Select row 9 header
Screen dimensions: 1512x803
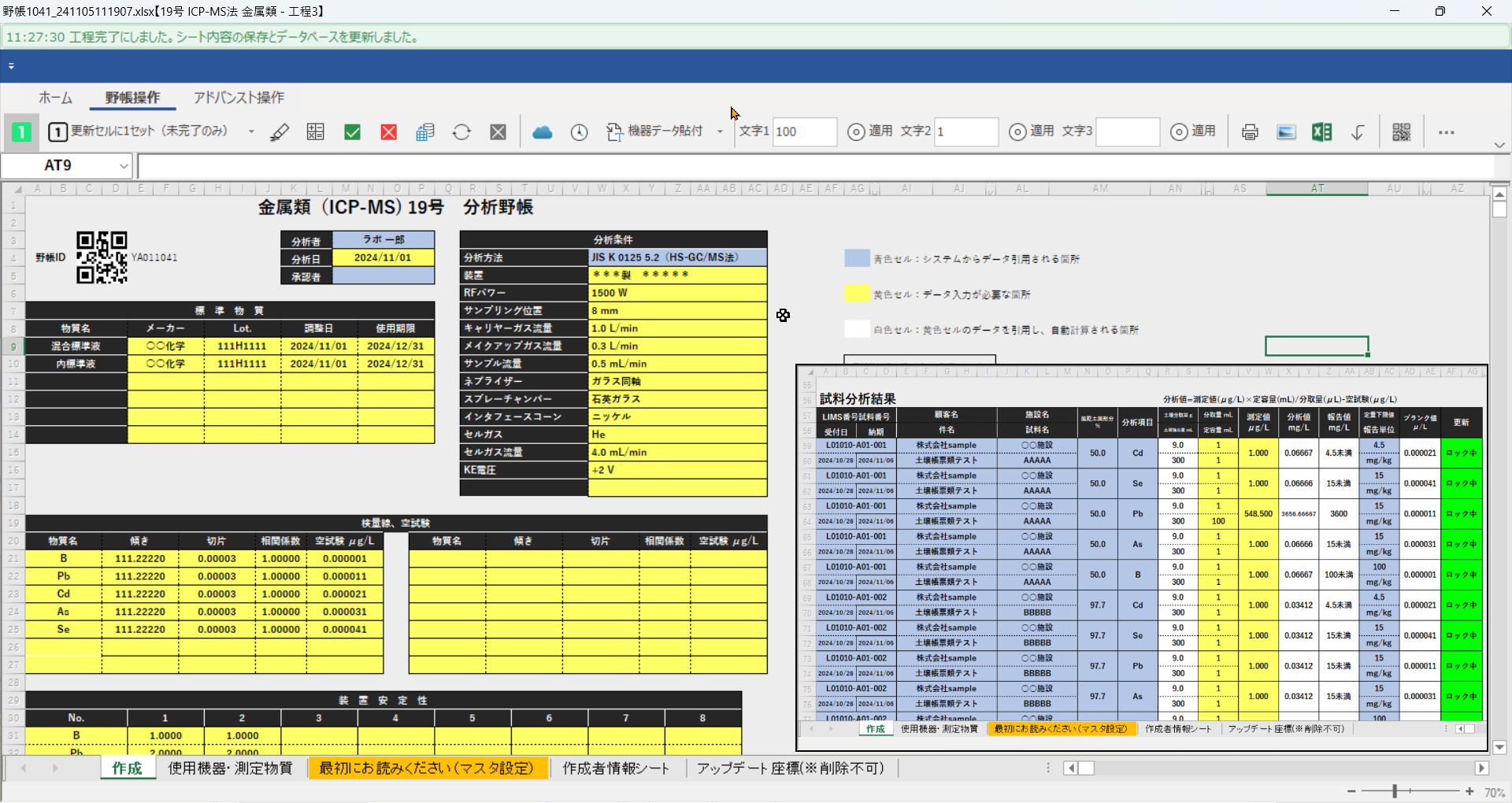[13, 346]
